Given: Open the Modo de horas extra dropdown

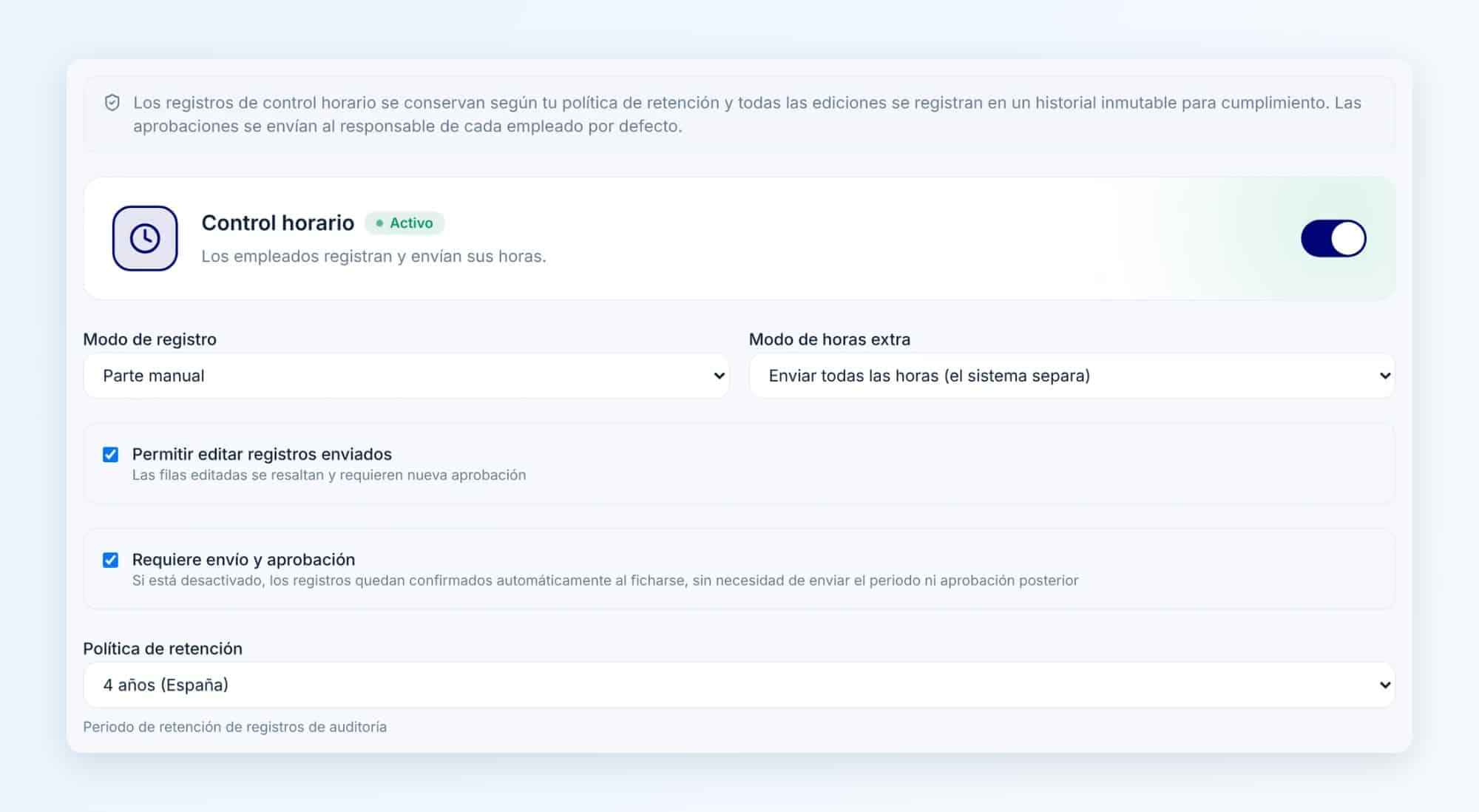Looking at the screenshot, I should (x=1072, y=376).
